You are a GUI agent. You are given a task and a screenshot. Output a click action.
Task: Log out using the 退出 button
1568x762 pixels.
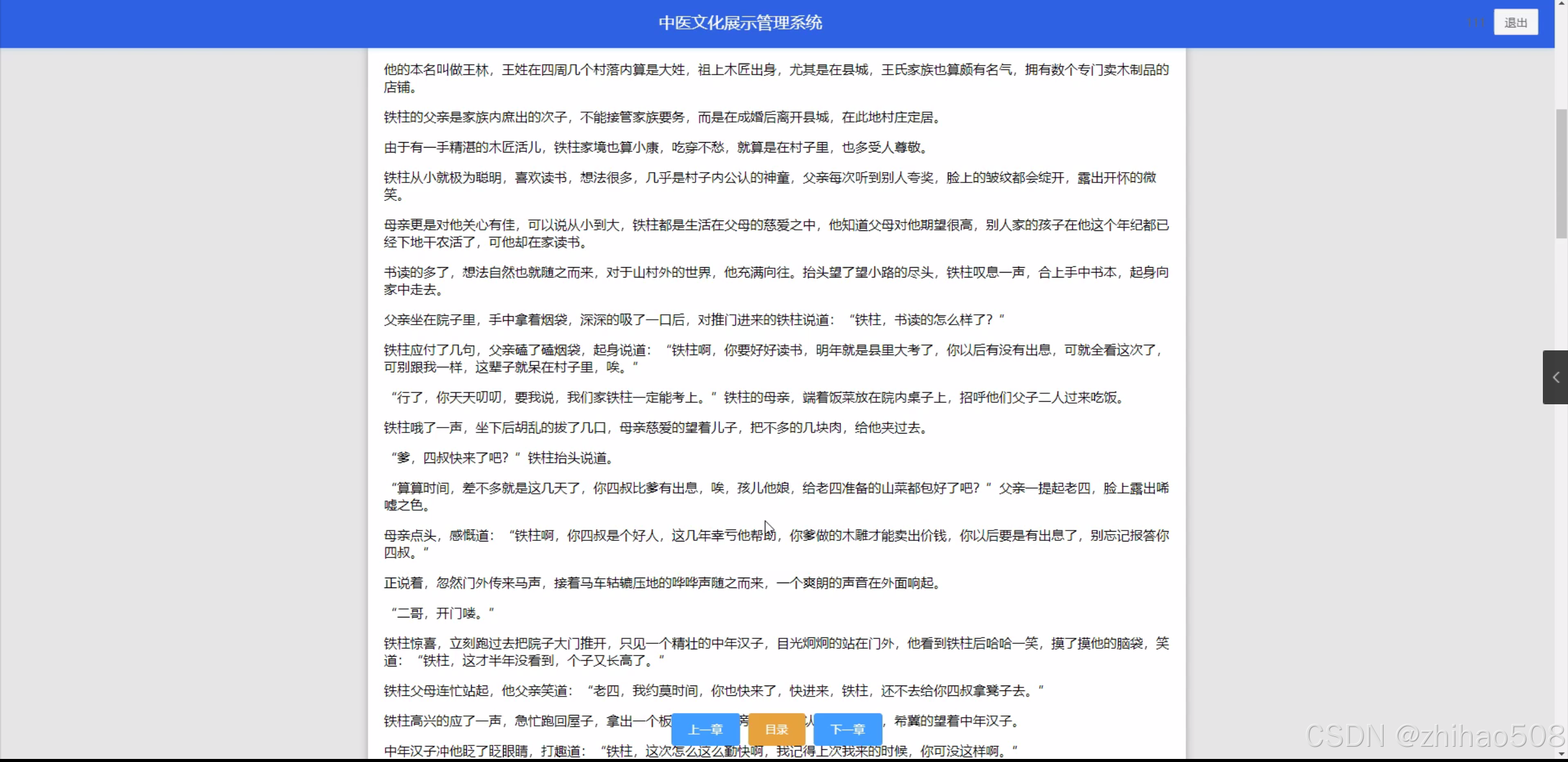(x=1515, y=23)
